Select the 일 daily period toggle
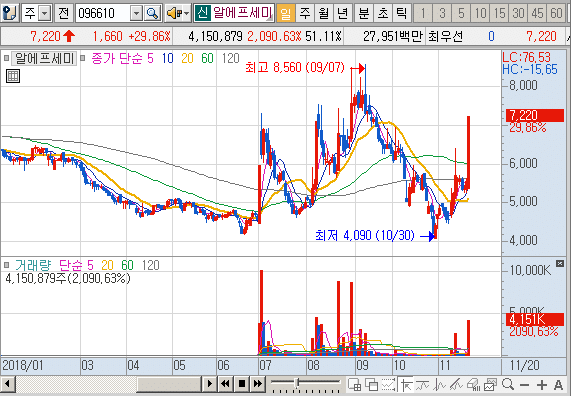The width and height of the screenshot is (571, 396). click(x=286, y=13)
